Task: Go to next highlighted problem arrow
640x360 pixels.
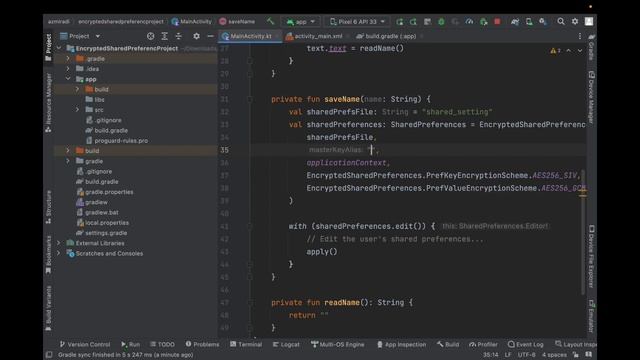Action: coord(580,51)
